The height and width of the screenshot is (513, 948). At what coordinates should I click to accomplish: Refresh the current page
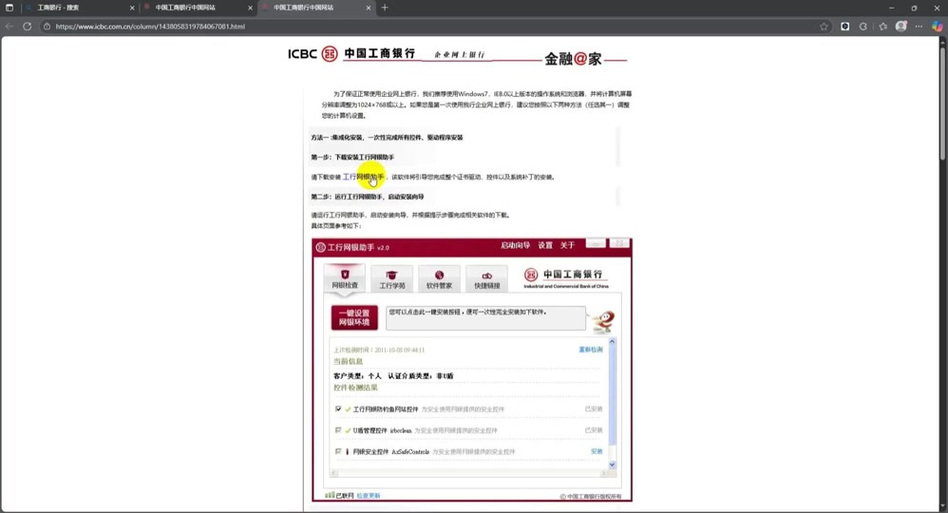point(27,27)
